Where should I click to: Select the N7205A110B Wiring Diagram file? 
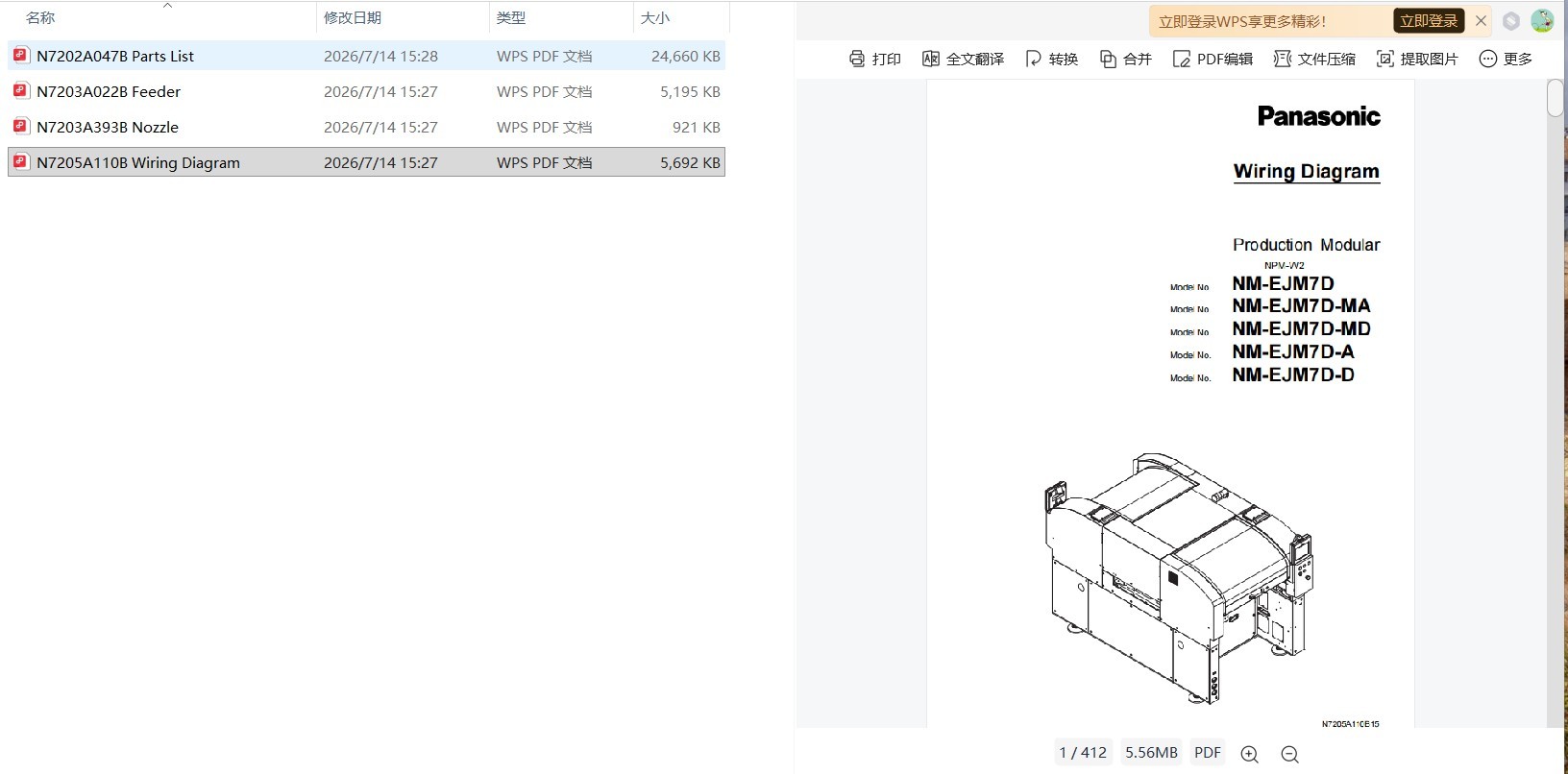coord(366,162)
